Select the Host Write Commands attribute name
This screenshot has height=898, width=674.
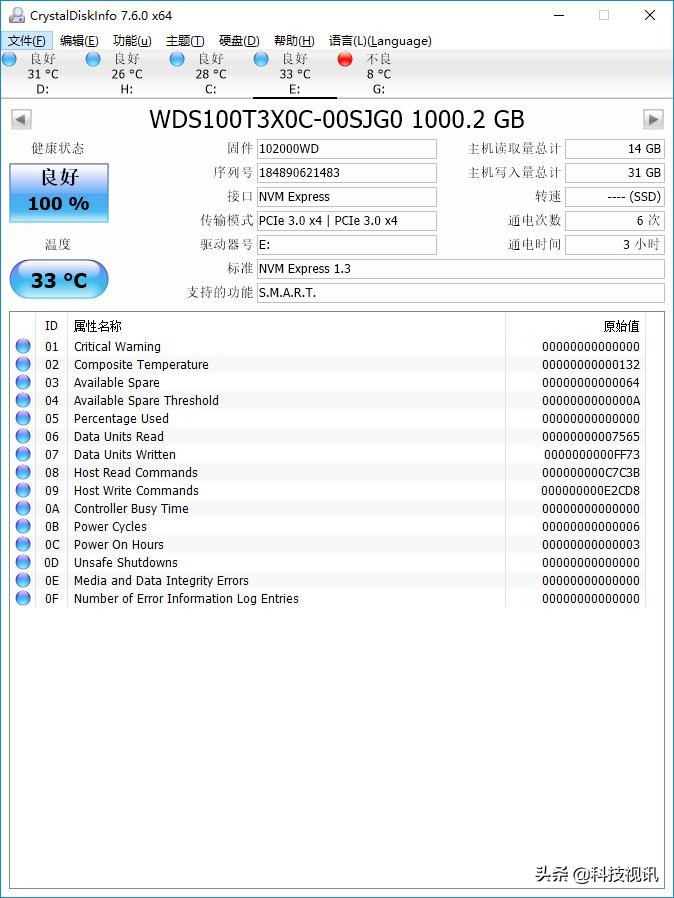(136, 491)
